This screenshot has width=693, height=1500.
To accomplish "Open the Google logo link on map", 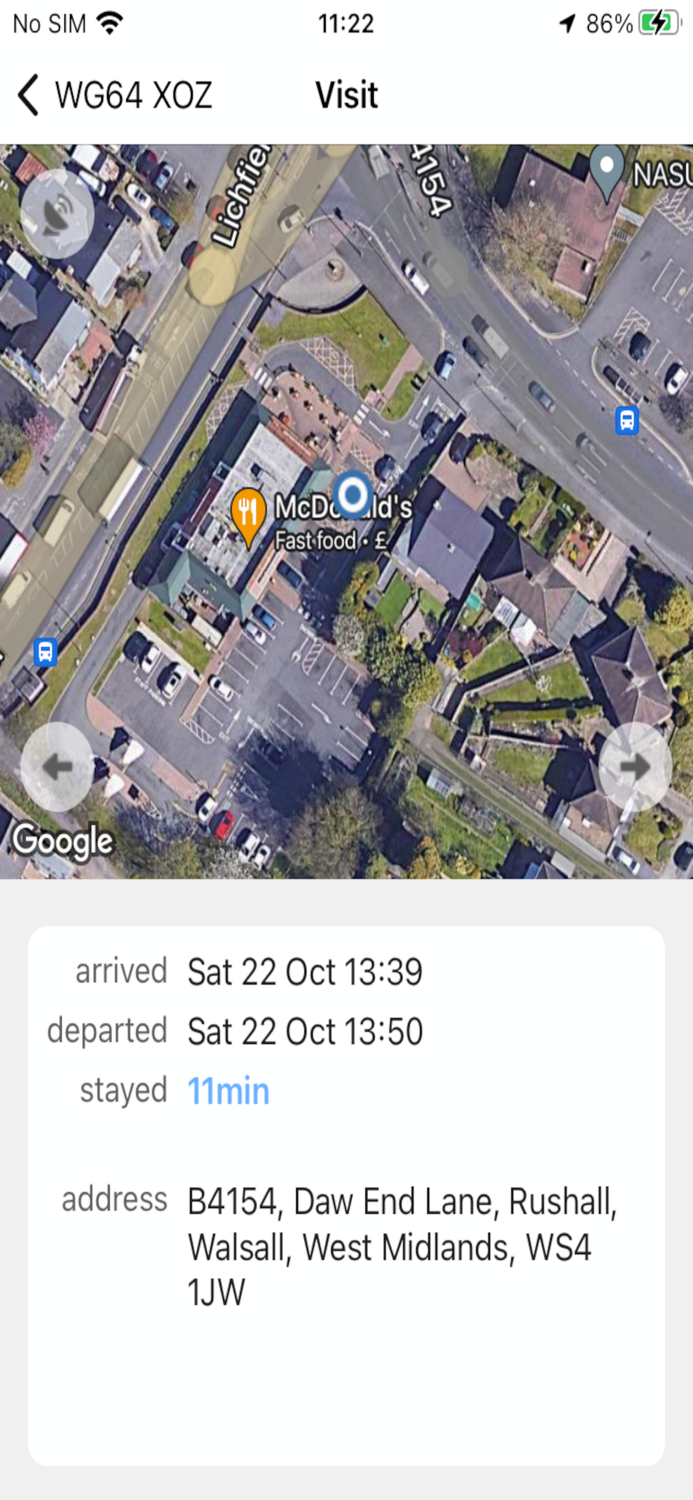I will 62,842.
